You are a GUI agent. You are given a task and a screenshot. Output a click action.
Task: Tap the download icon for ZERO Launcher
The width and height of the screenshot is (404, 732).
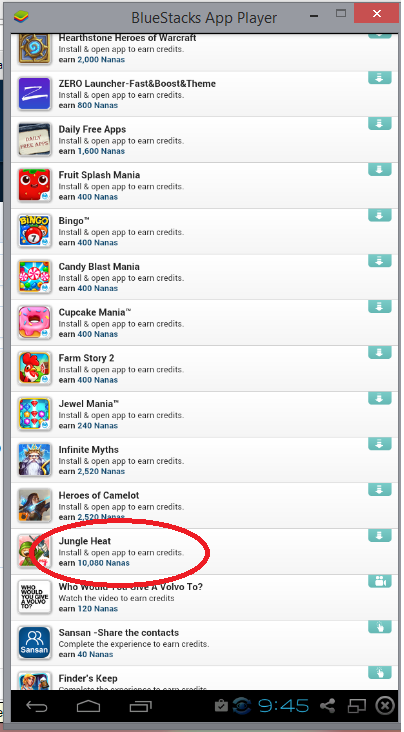[x=379, y=77]
